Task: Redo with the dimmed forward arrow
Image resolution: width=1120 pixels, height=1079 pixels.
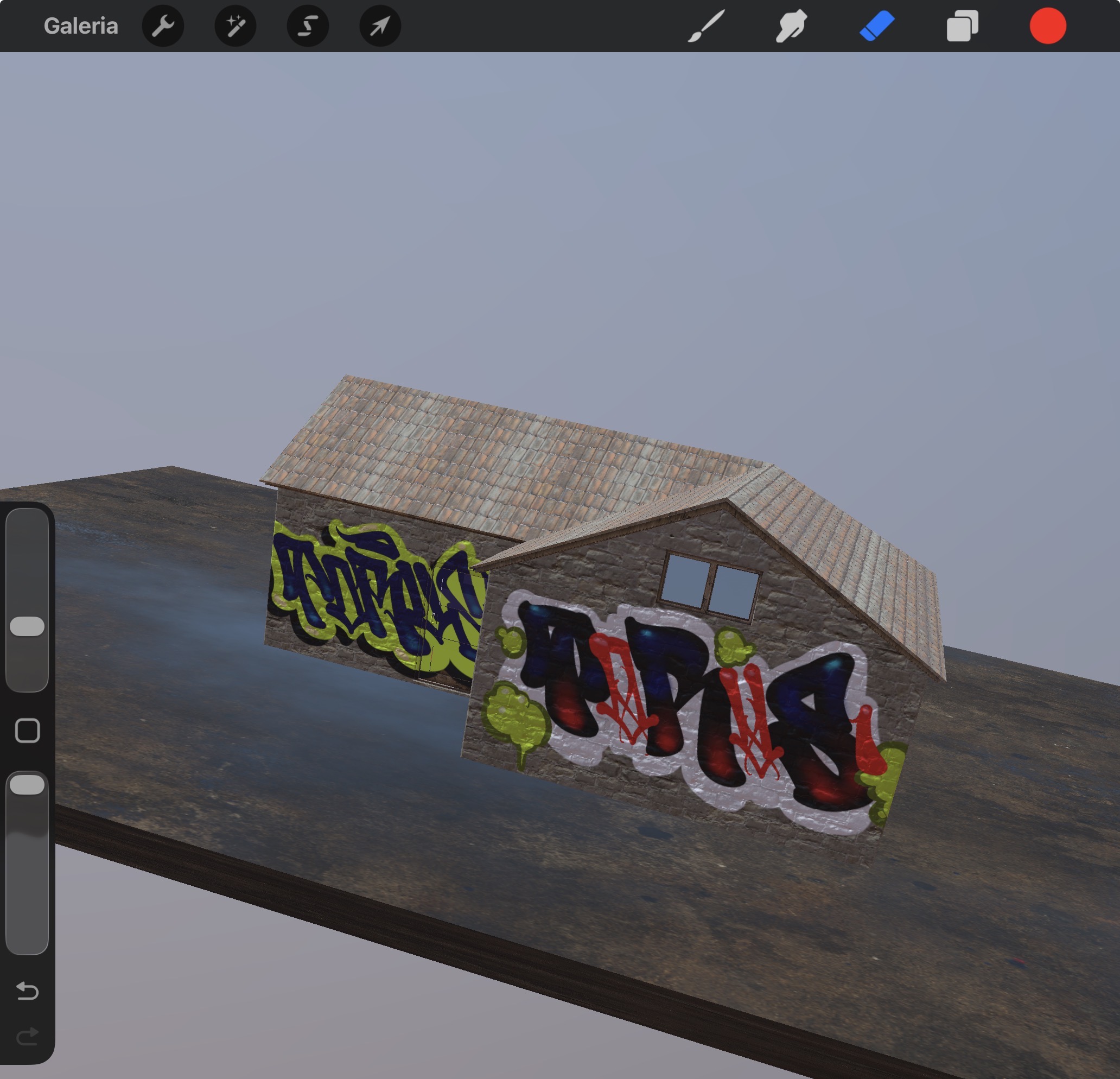Action: point(28,1036)
